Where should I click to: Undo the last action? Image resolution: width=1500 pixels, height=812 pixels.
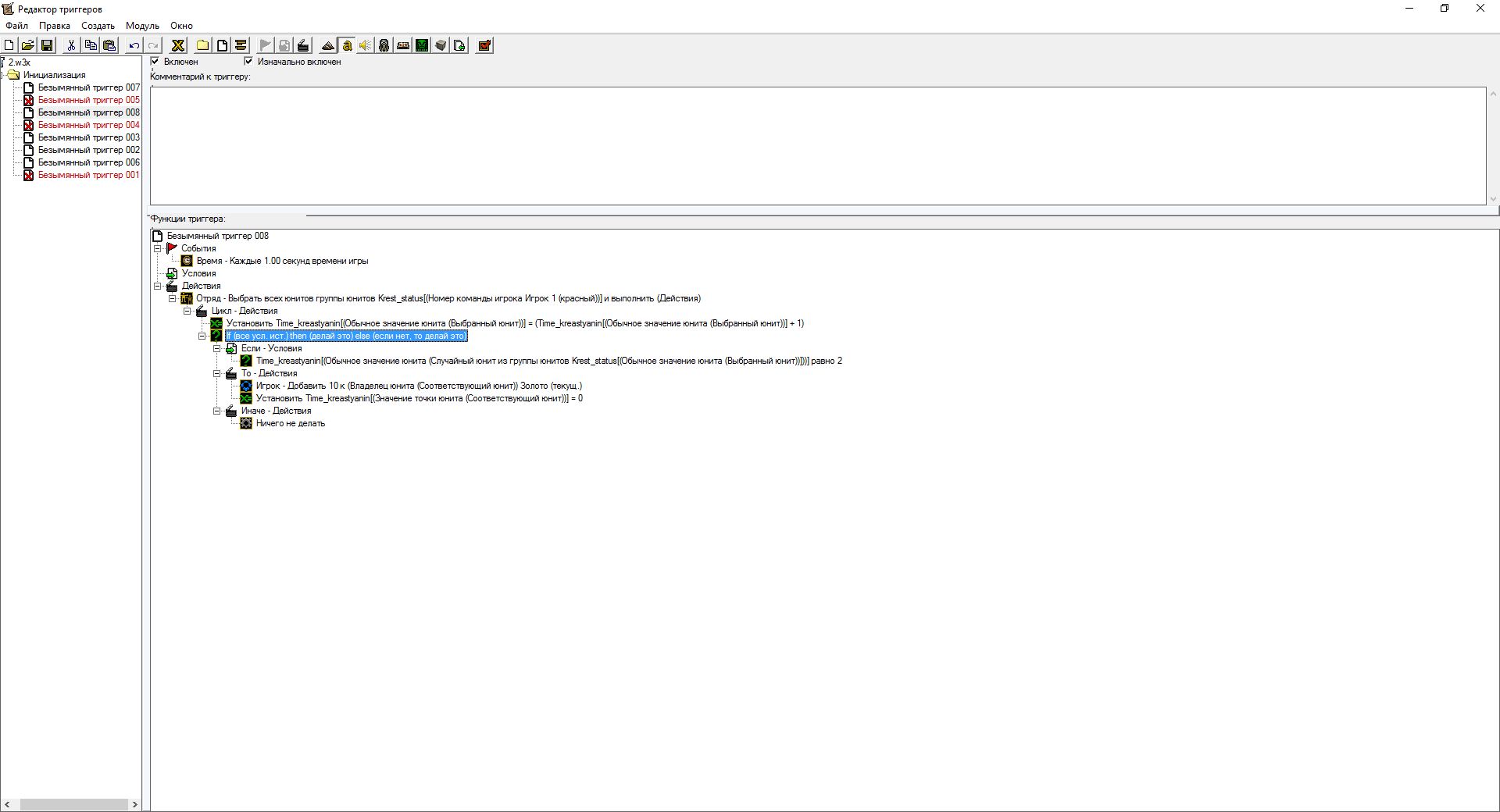click(x=134, y=45)
